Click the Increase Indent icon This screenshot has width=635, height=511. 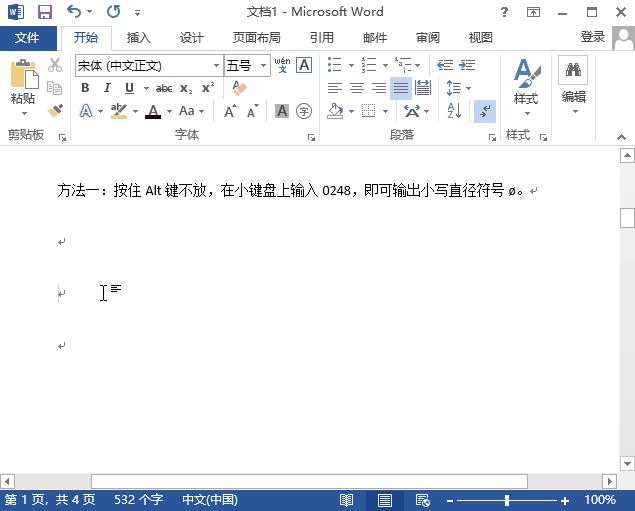(466, 65)
